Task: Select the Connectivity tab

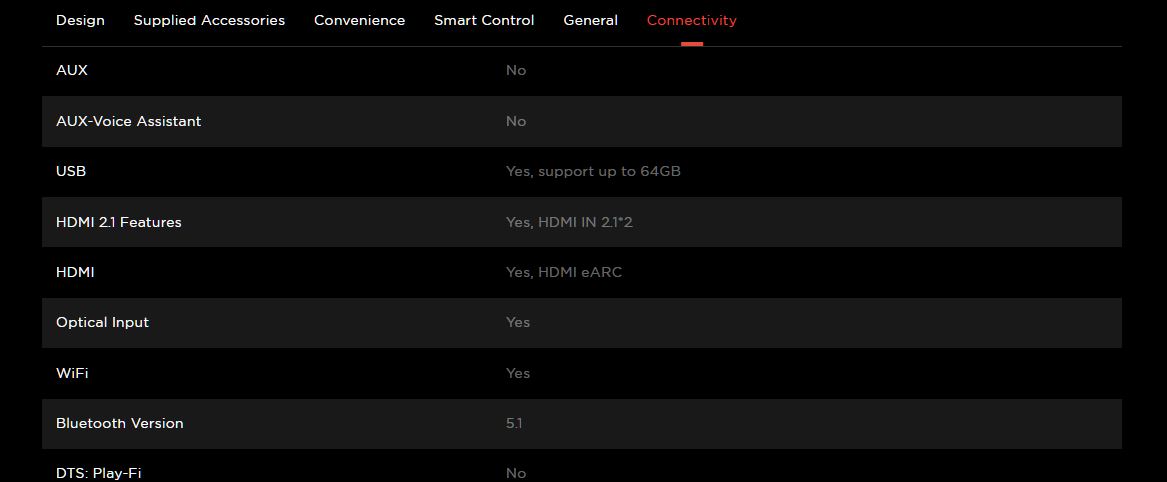Action: (x=691, y=20)
